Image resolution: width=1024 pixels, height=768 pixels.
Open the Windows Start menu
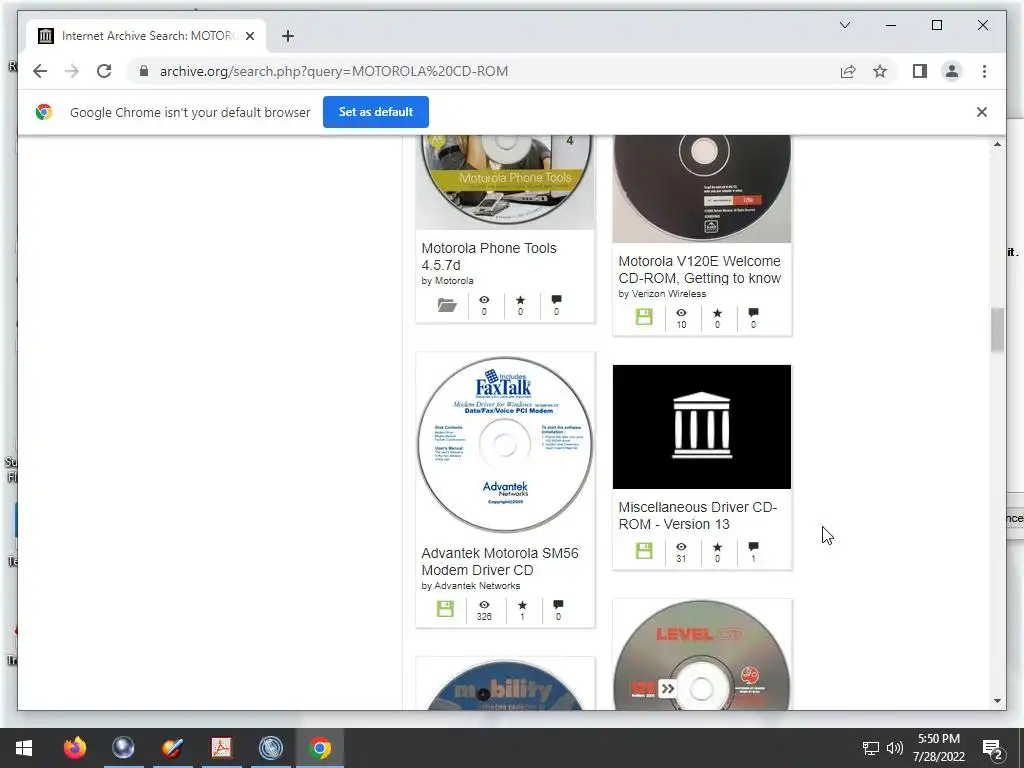pos(24,748)
